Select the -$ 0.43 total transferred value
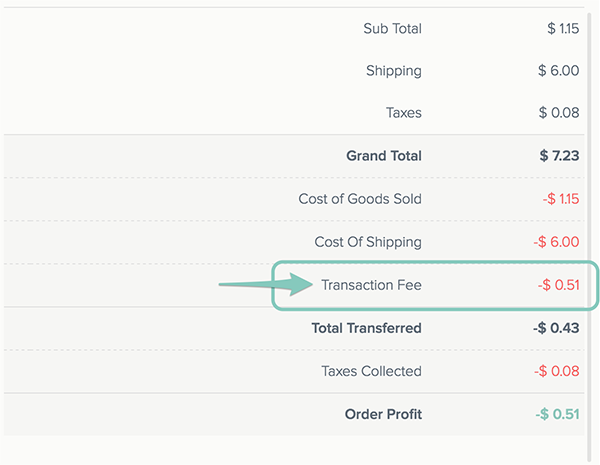 click(556, 328)
